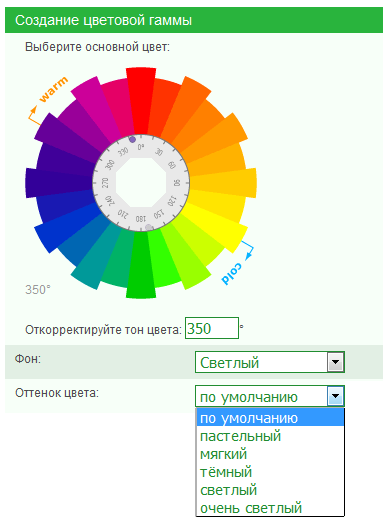This screenshot has width=390, height=526.
Task: Click the Откорректируйте тон цвета label
Action: 103,330
